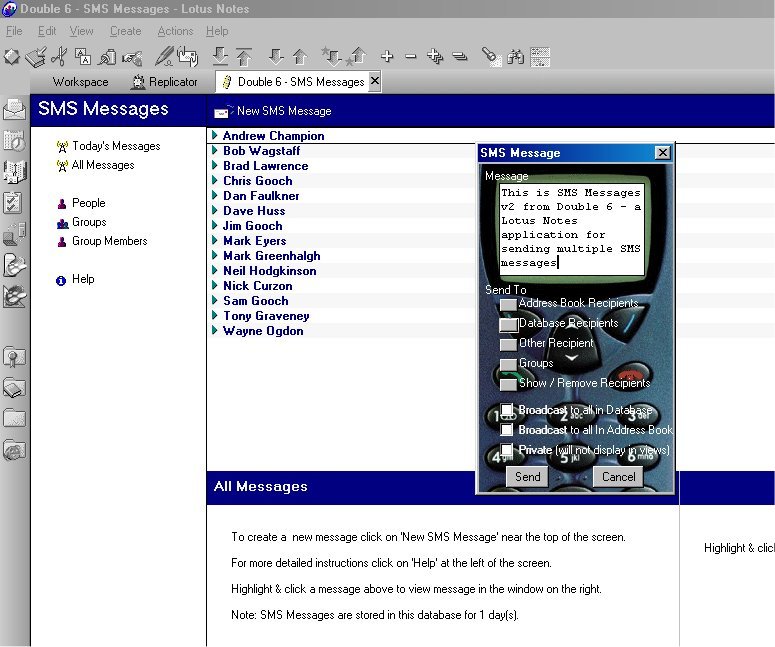
Task: Click the binoculars Find toolbar icon
Action: point(516,56)
